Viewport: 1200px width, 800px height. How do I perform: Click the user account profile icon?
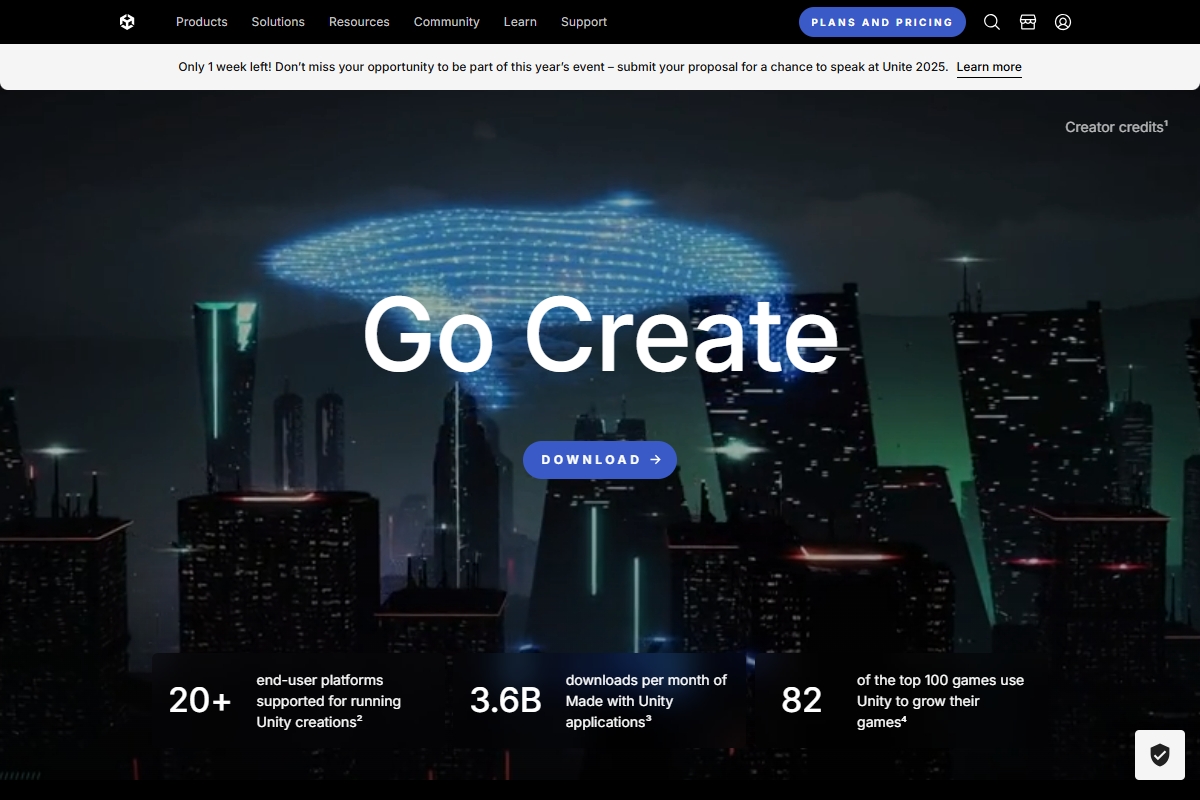(1063, 22)
